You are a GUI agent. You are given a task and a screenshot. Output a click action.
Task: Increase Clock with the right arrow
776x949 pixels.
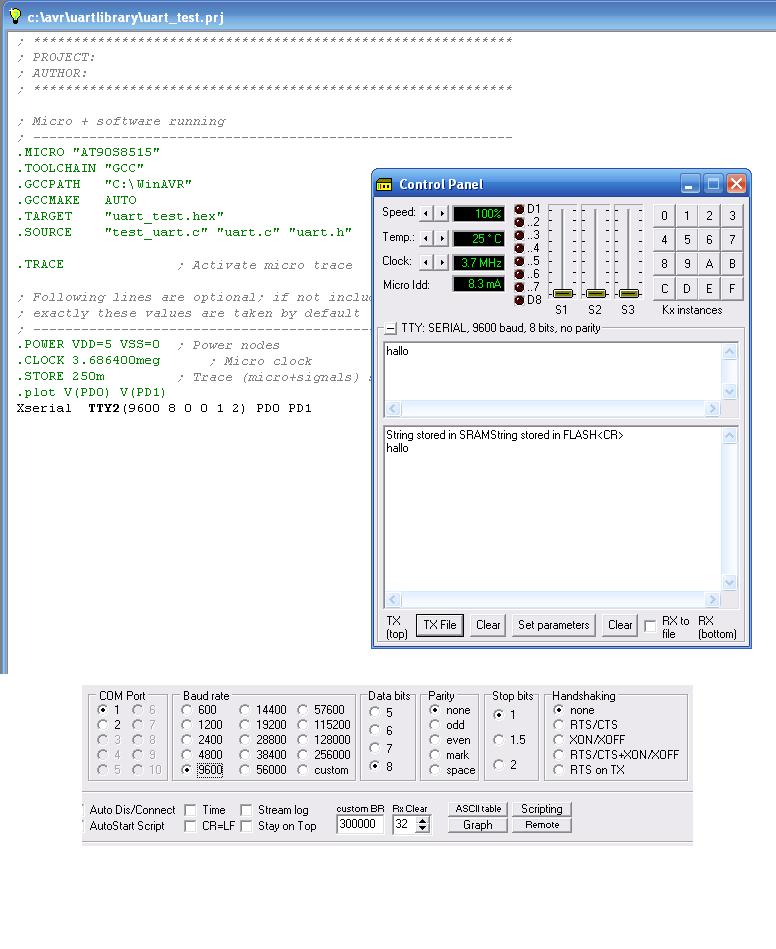tap(442, 263)
